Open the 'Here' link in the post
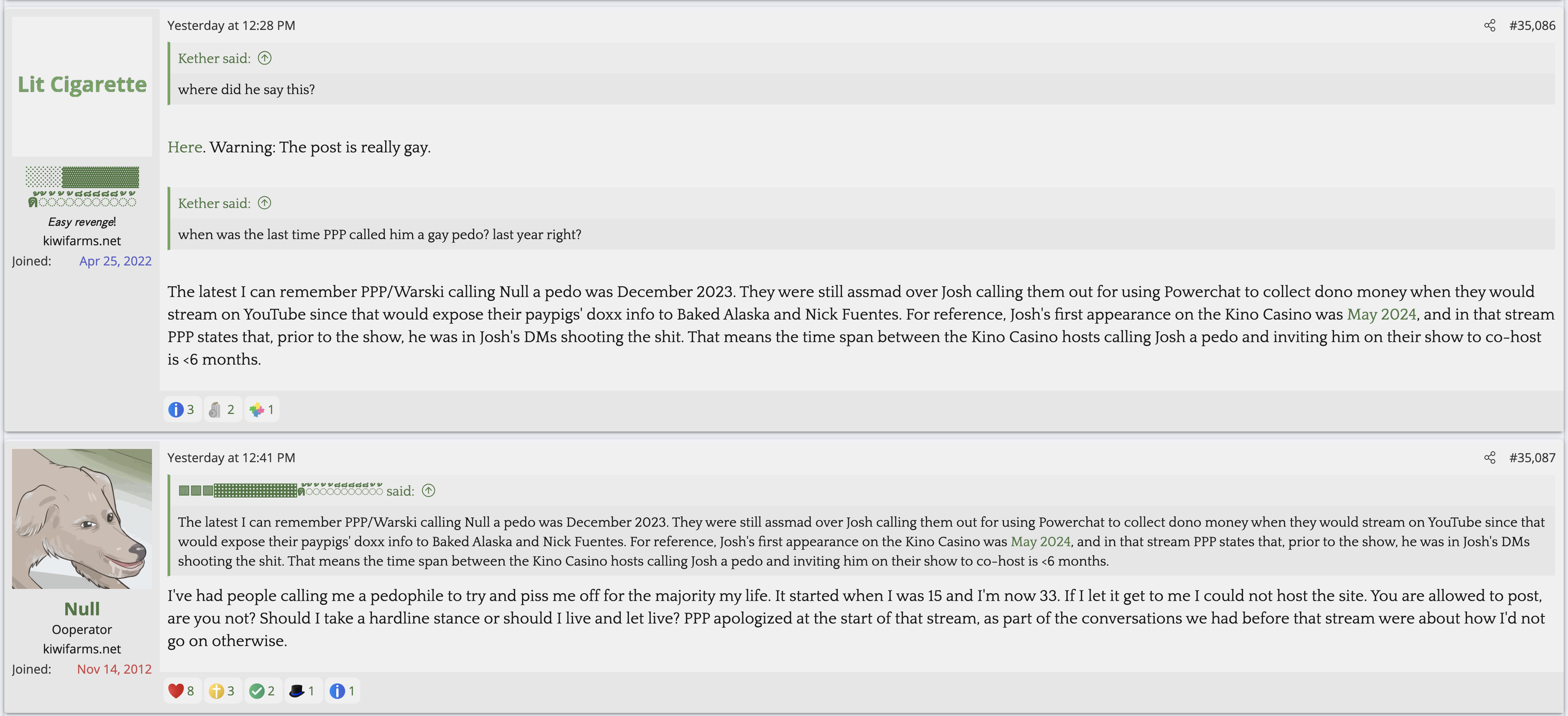1568x716 pixels. pos(184,147)
